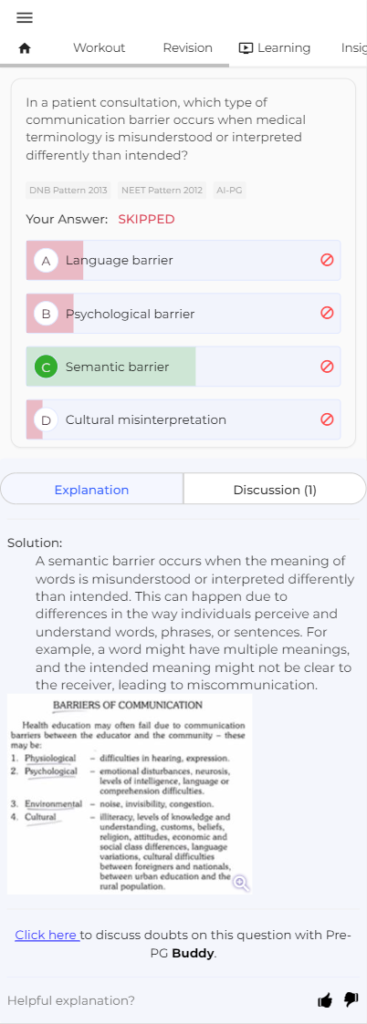
Task: Select green option C circle
Action: [46, 367]
